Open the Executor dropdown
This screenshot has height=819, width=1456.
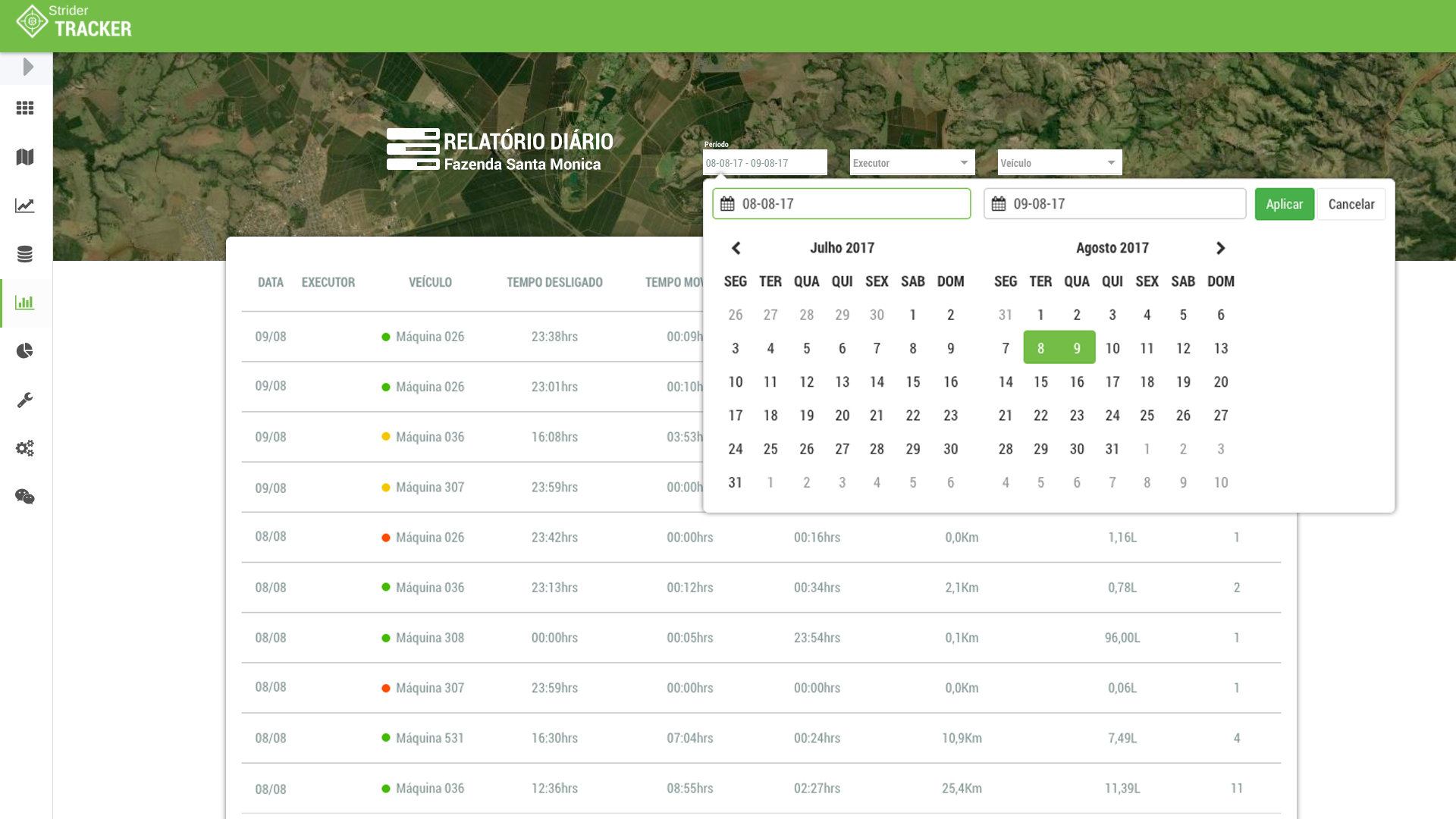click(912, 162)
